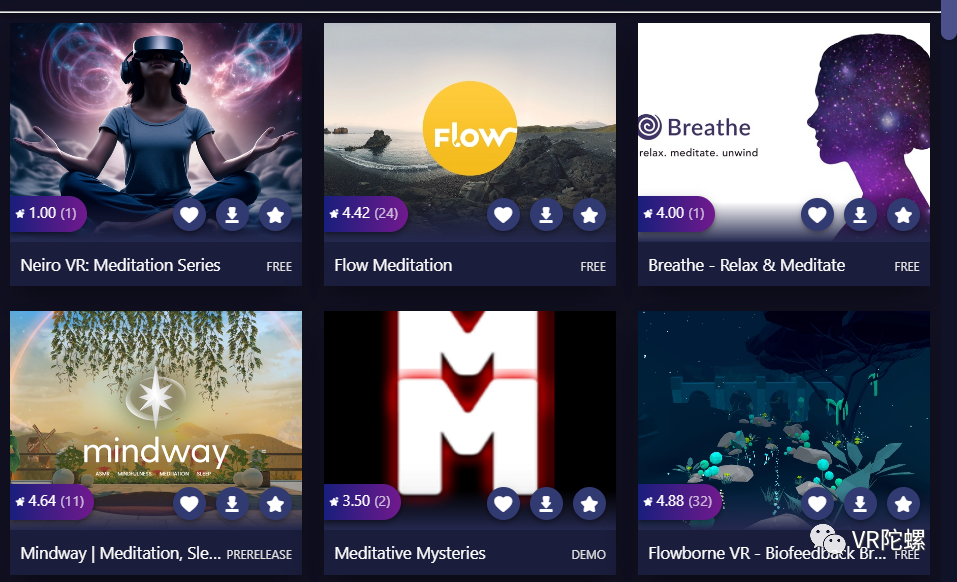Image resolution: width=957 pixels, height=582 pixels.
Task: Download Neiro VR: Meditation Series
Action: pos(232,215)
